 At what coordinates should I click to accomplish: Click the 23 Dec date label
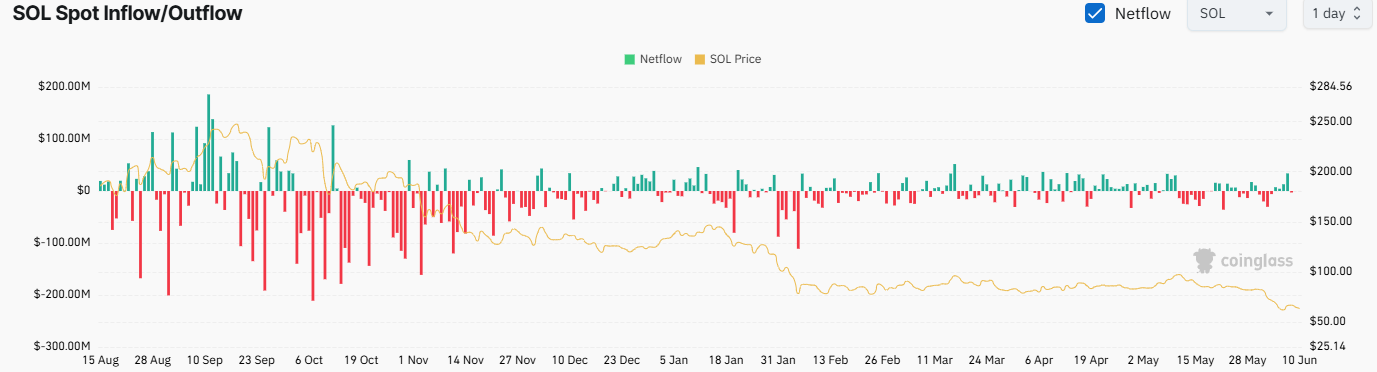(x=622, y=359)
